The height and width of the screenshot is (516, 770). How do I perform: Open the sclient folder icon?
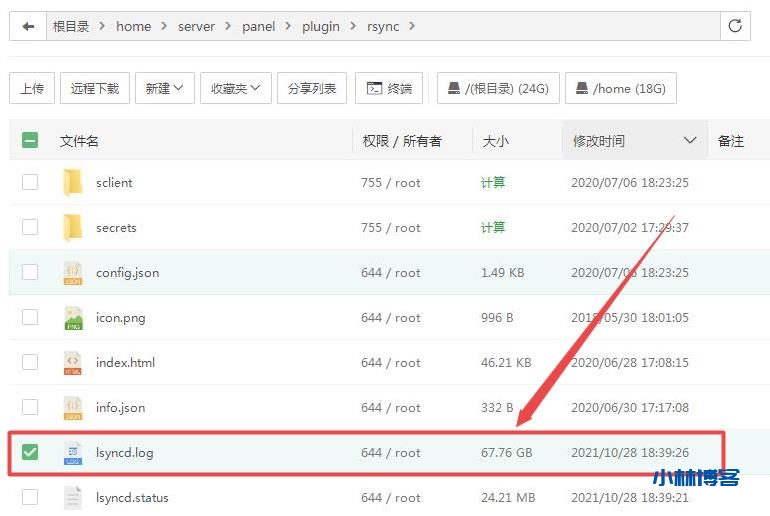(x=73, y=182)
